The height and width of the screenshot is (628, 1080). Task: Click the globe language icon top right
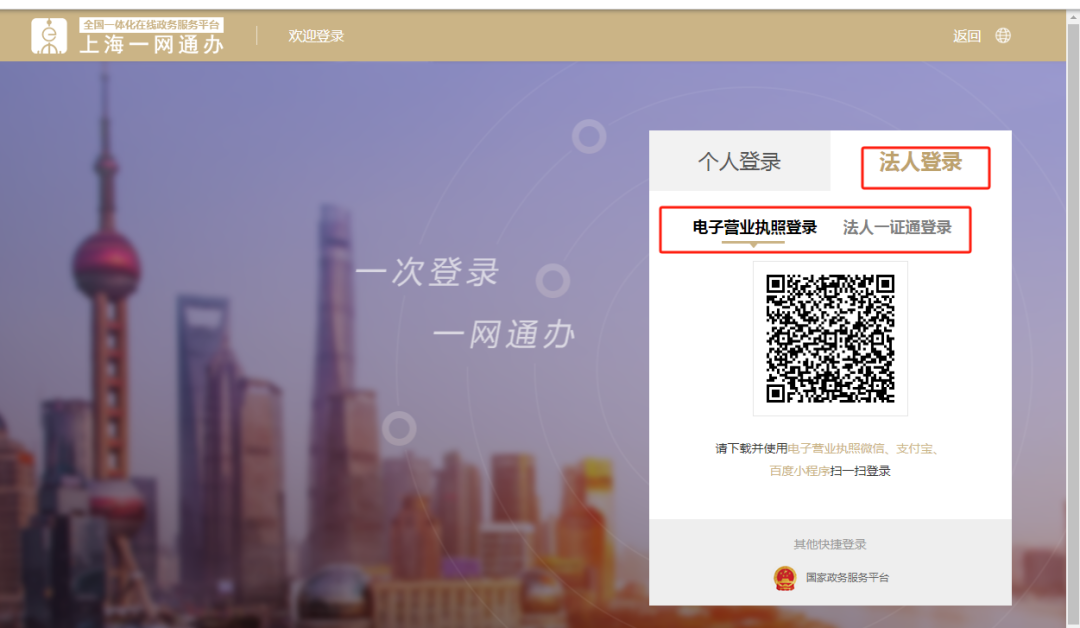pos(1003,35)
